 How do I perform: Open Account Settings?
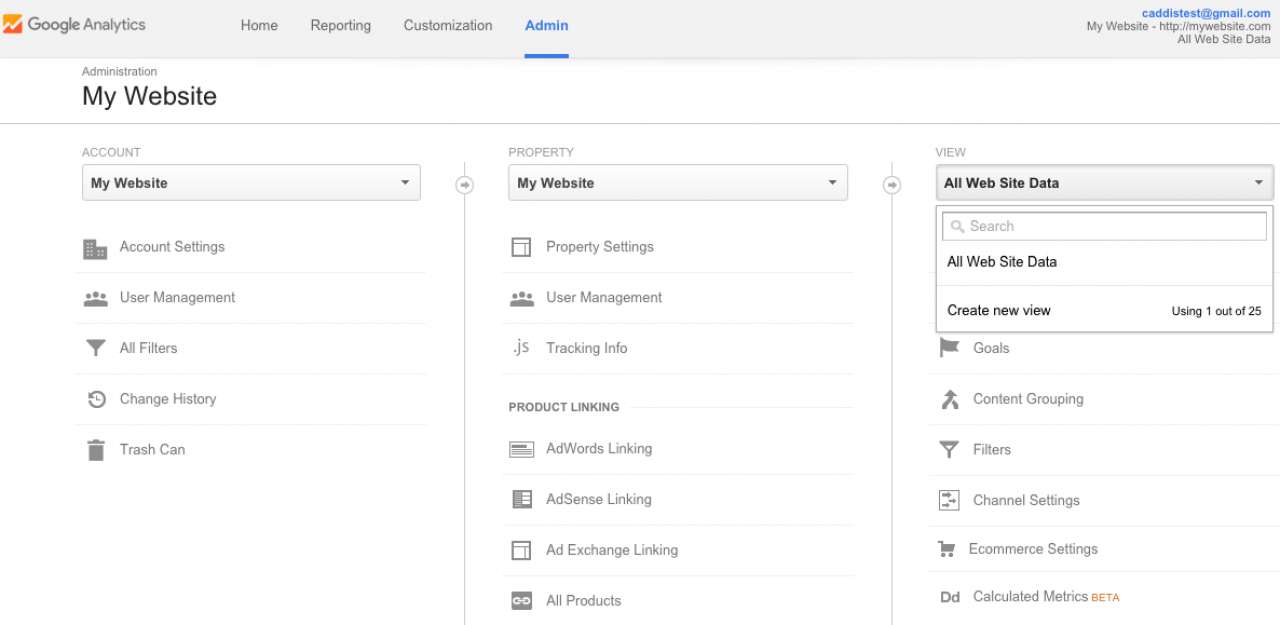[172, 247]
